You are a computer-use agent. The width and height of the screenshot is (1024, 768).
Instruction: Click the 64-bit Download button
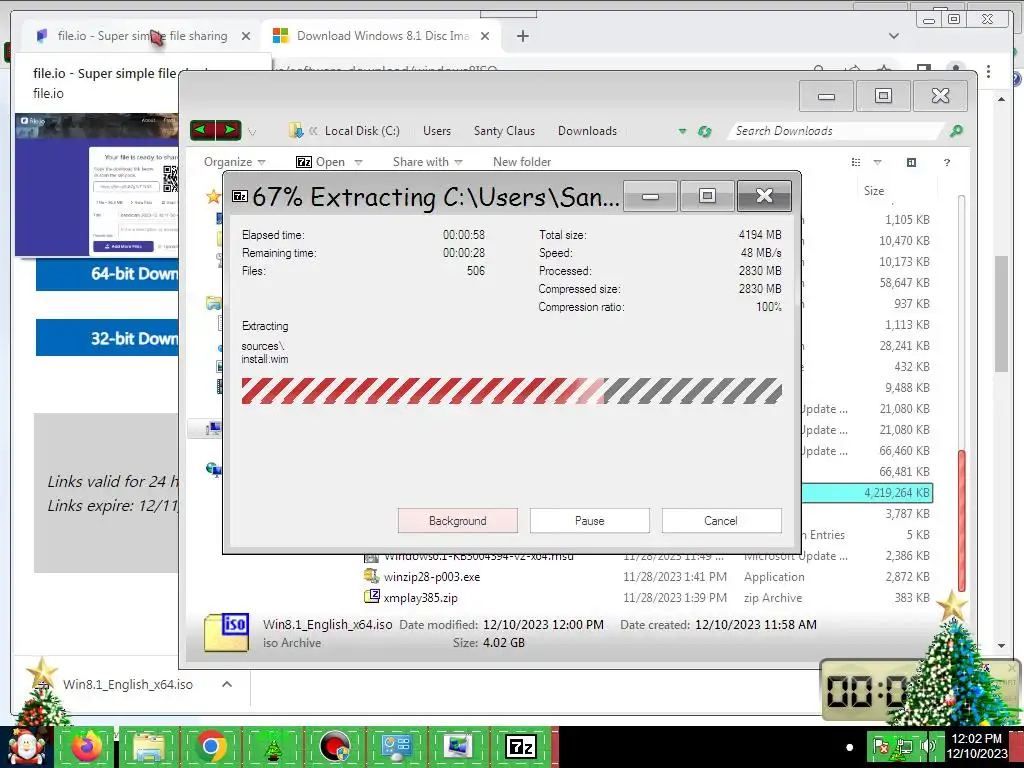(x=107, y=273)
